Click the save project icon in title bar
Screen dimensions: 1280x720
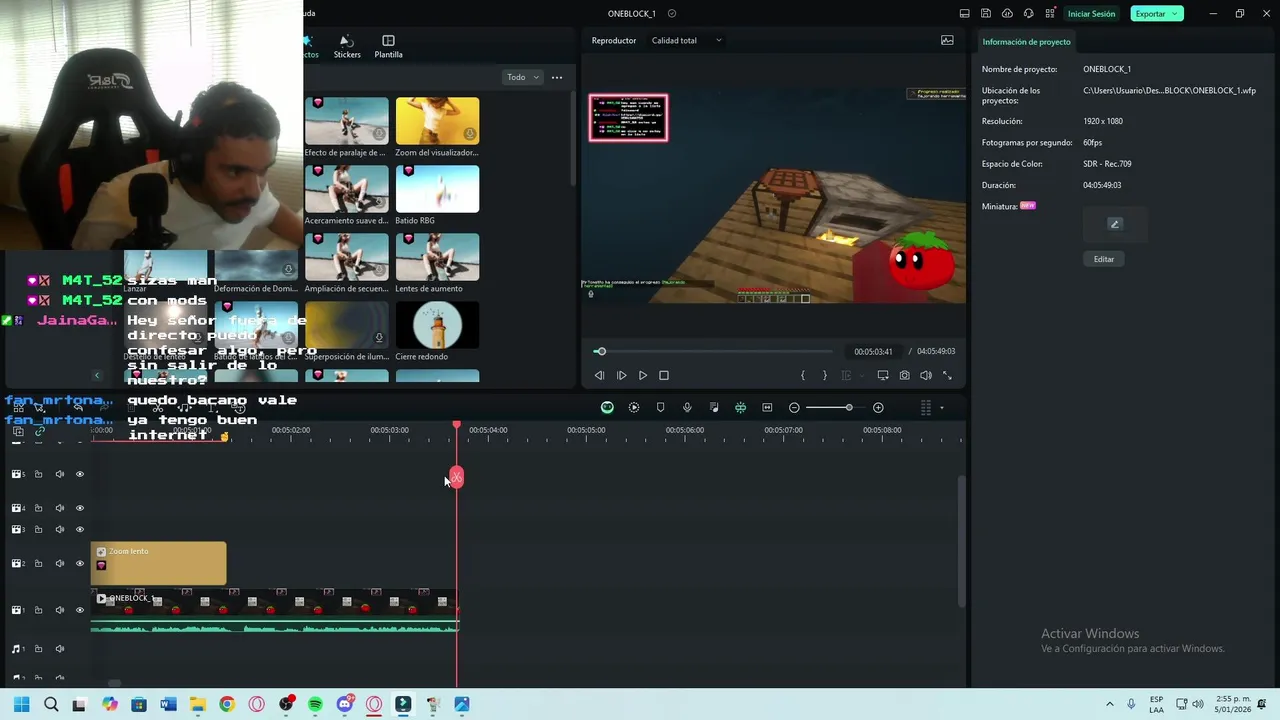point(986,13)
